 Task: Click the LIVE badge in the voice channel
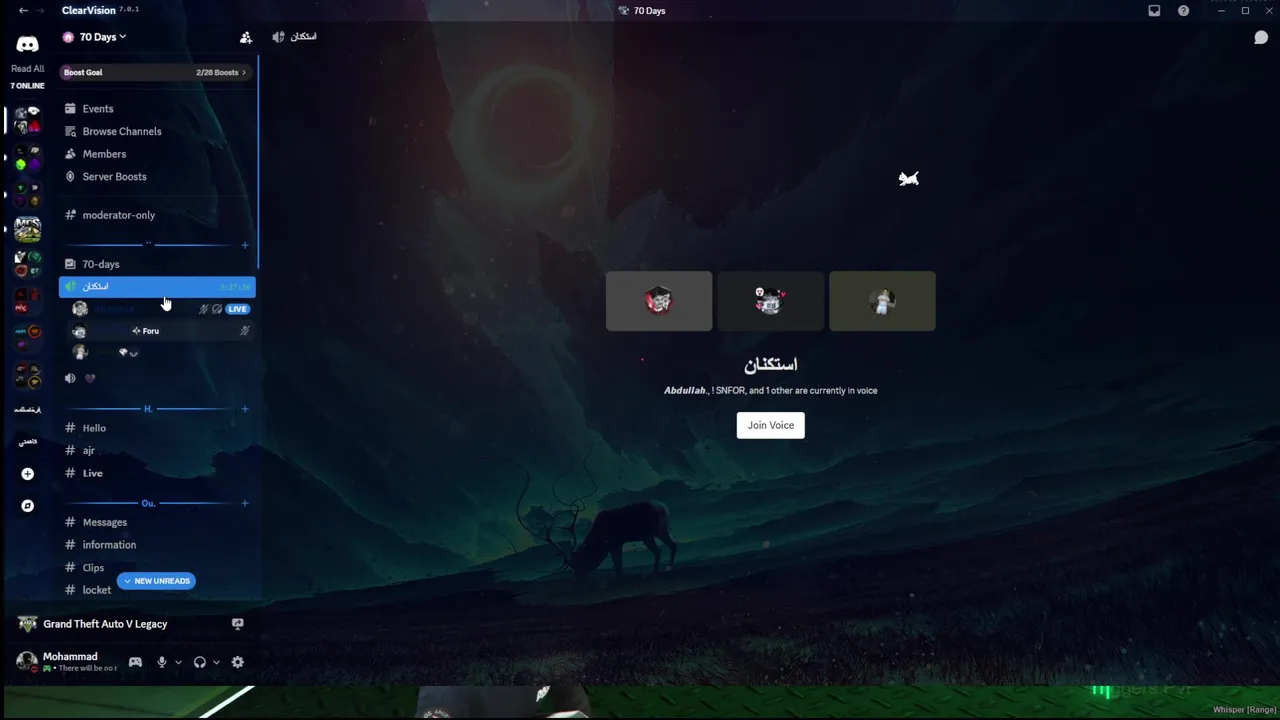[x=237, y=309]
